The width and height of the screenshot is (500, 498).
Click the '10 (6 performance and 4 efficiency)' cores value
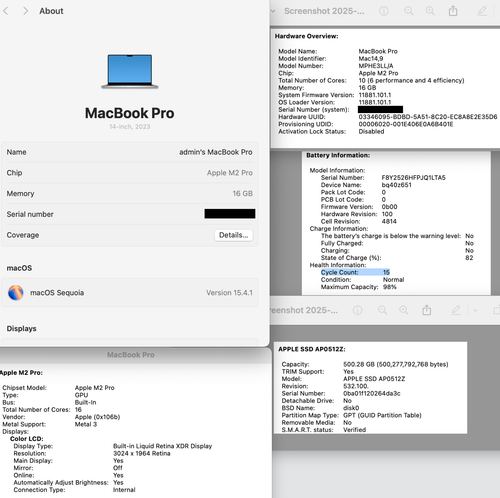click(x=411, y=80)
